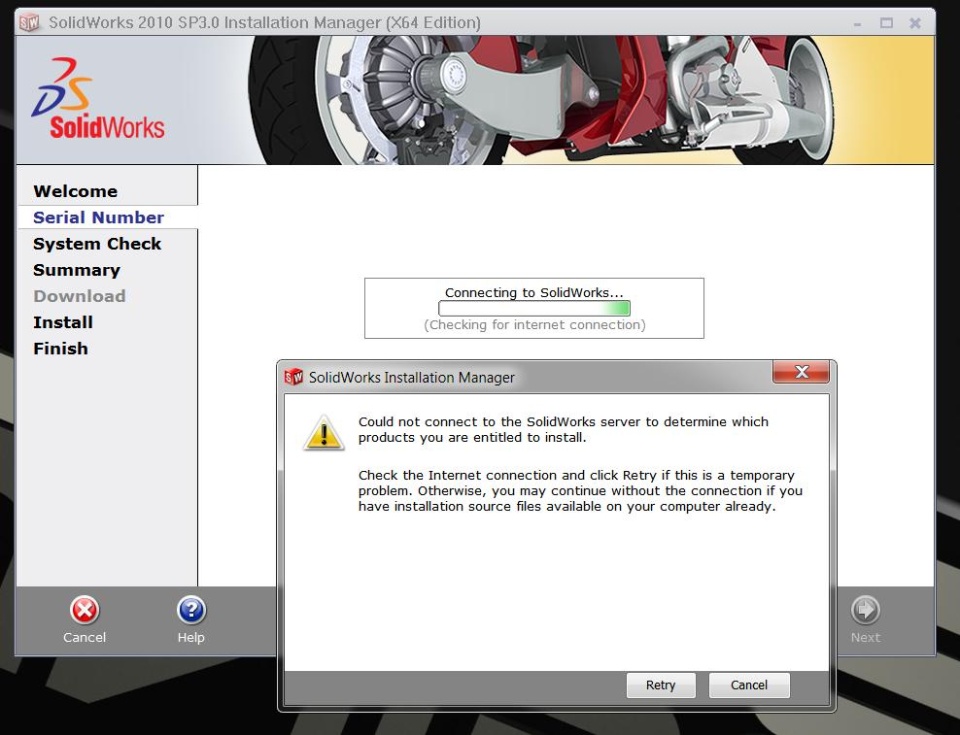Click the dialog's SW title bar icon
Image resolution: width=960 pixels, height=735 pixels.
click(294, 377)
